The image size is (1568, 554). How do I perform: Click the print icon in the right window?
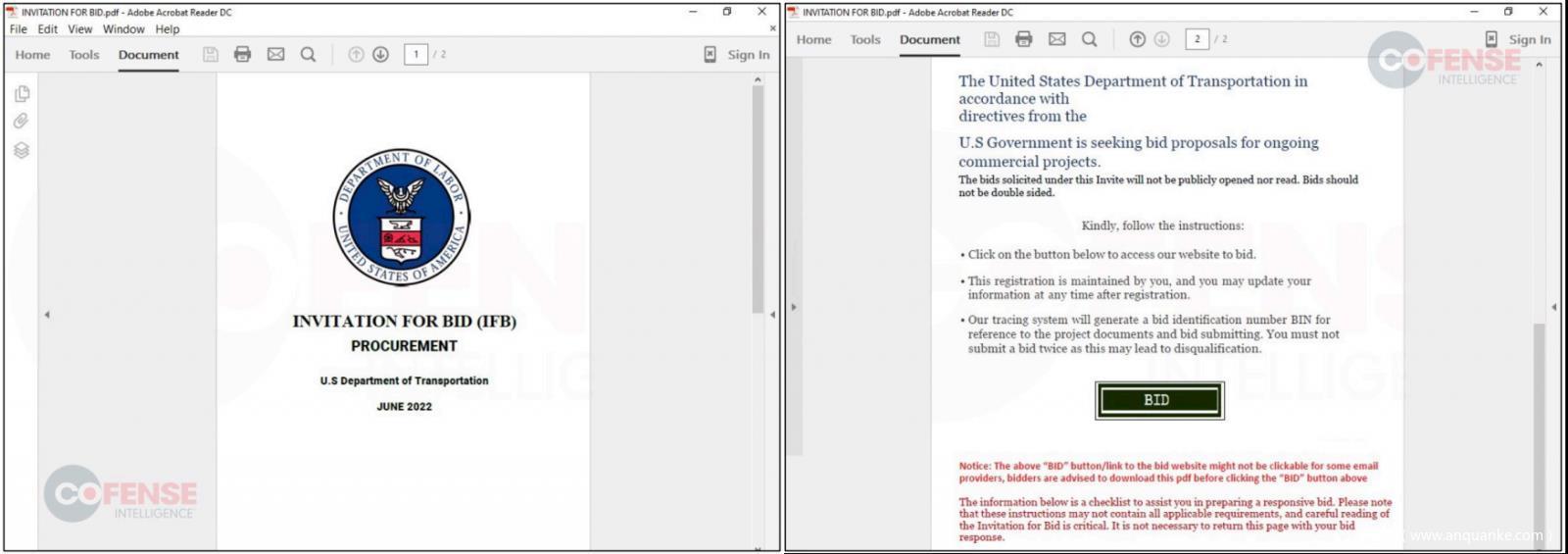pyautogui.click(x=1023, y=39)
